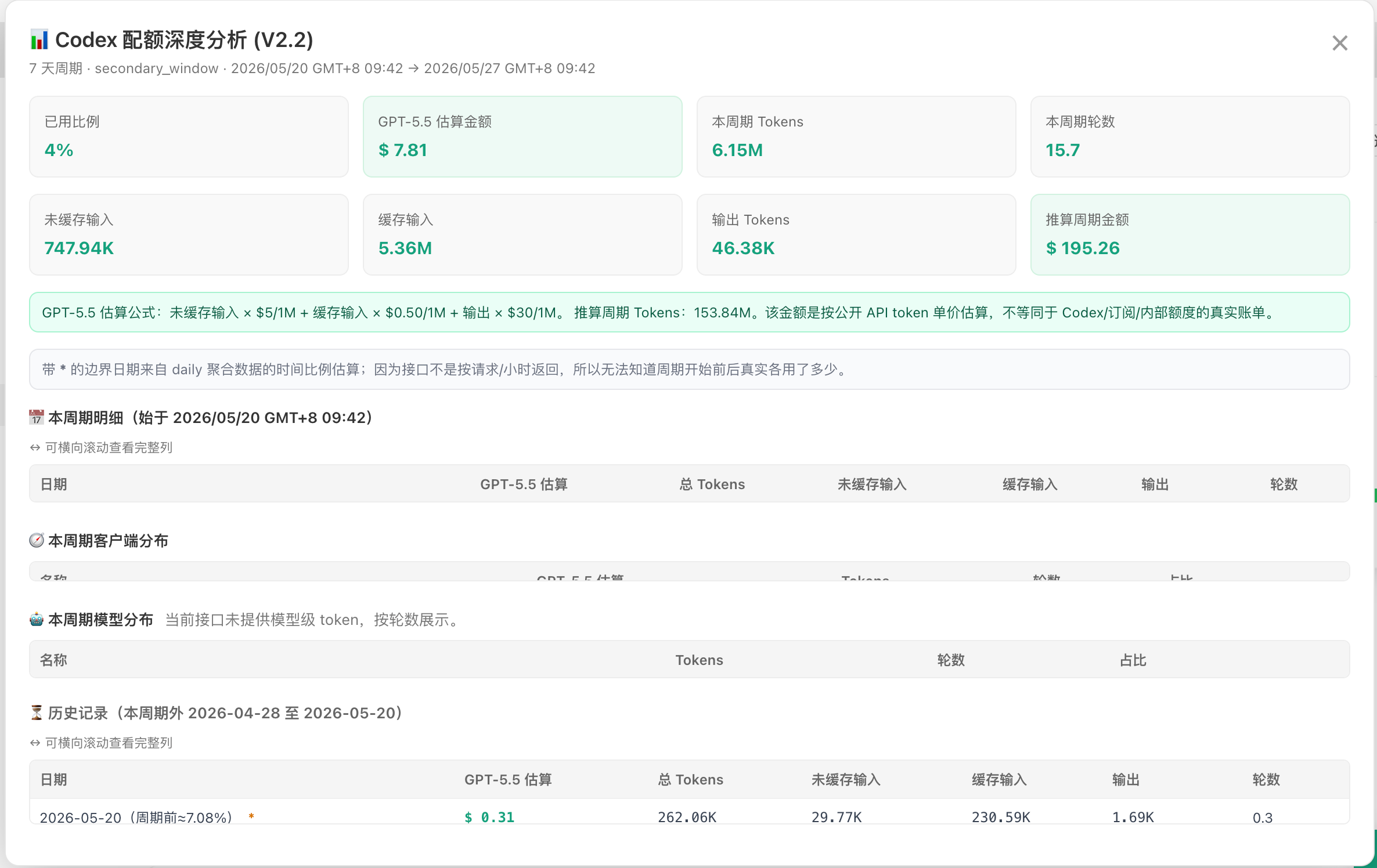Click the robot icon beside 本周期模型分布
1377x868 pixels.
[x=37, y=619]
